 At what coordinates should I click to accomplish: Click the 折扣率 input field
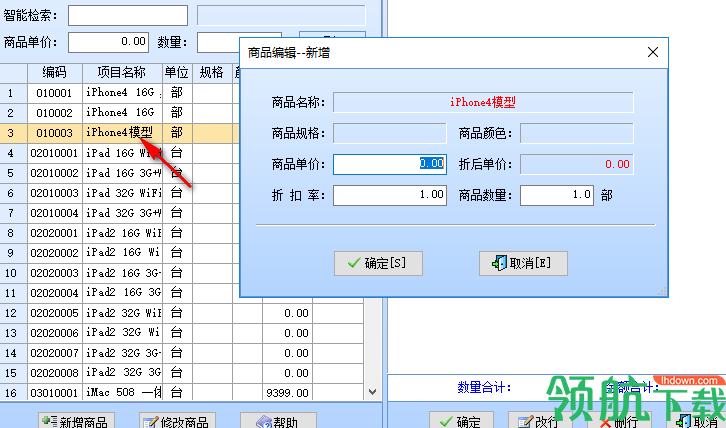(390, 195)
